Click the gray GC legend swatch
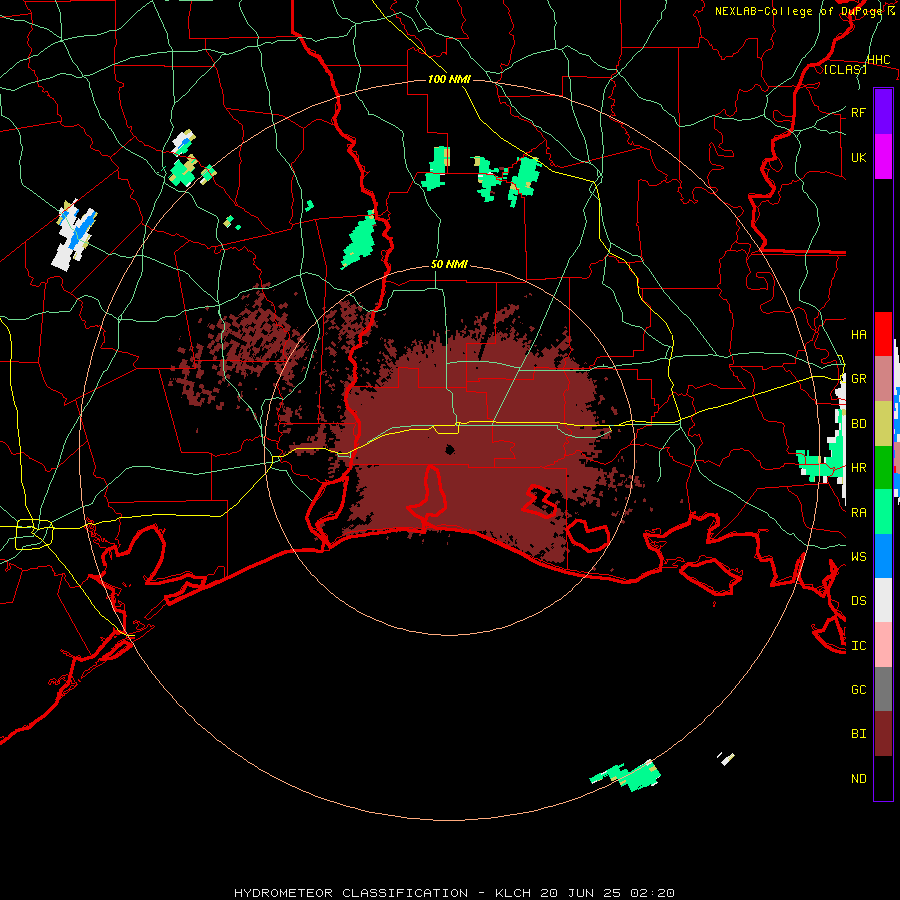The image size is (900, 900). (x=883, y=689)
